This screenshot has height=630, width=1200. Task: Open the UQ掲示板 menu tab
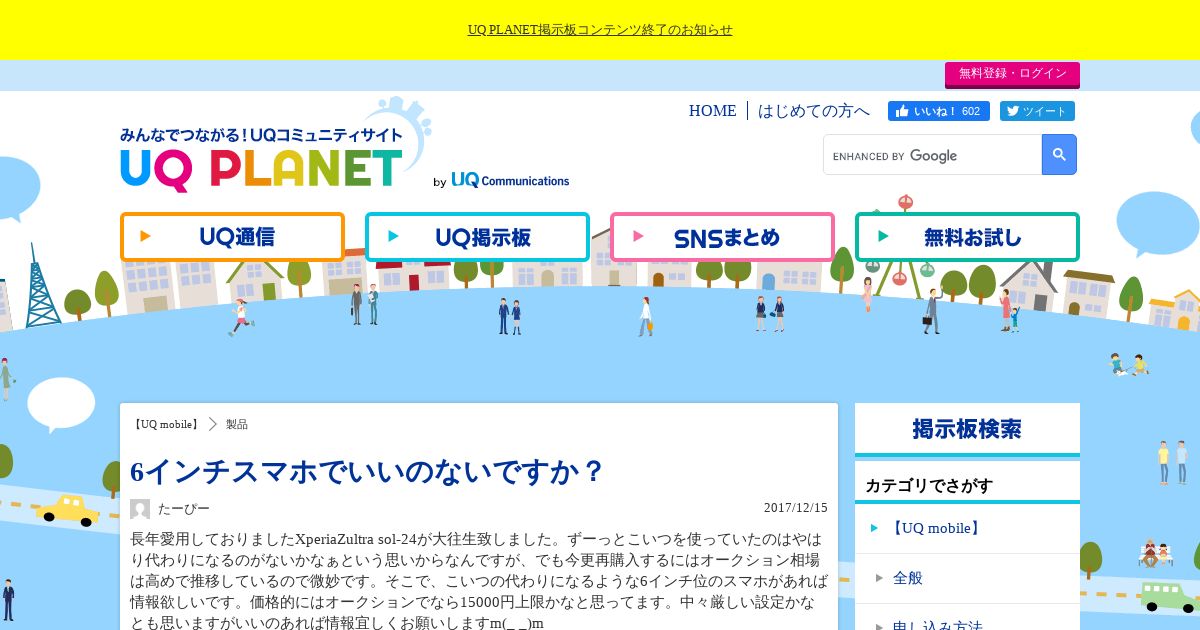477,237
